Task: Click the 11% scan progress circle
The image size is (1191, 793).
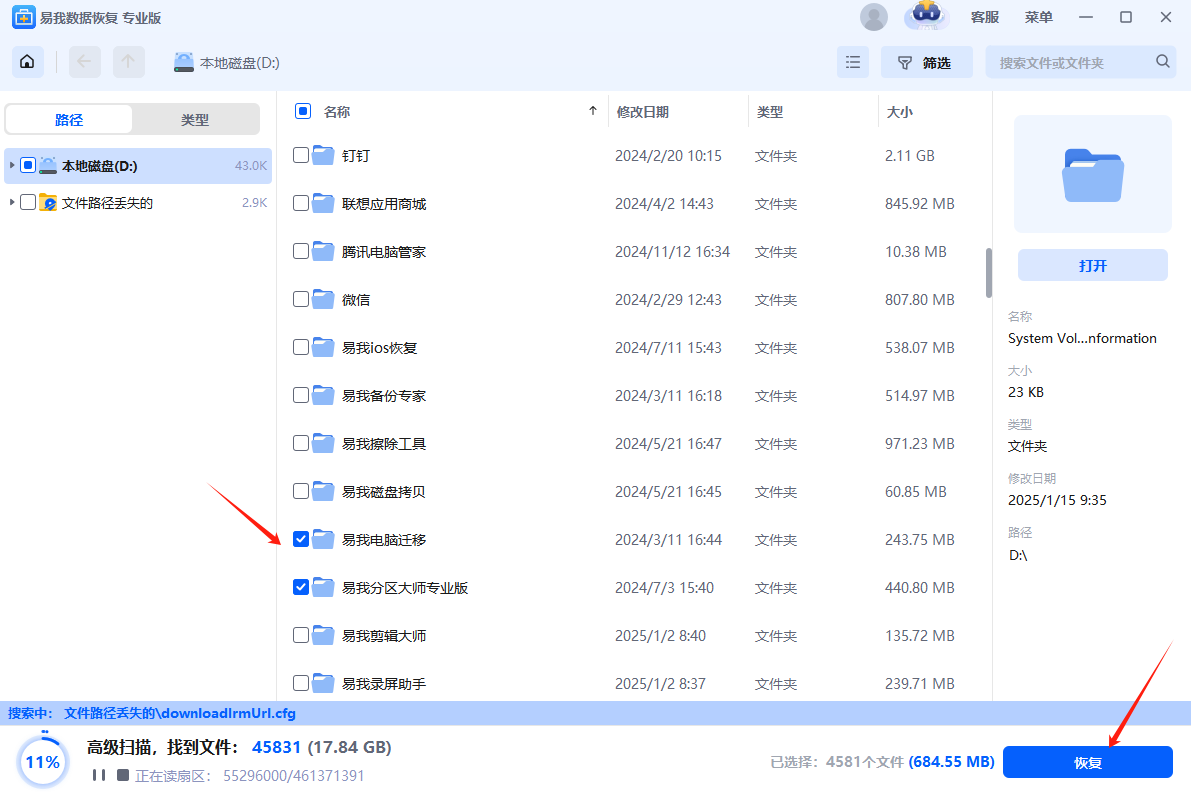Action: [x=43, y=761]
